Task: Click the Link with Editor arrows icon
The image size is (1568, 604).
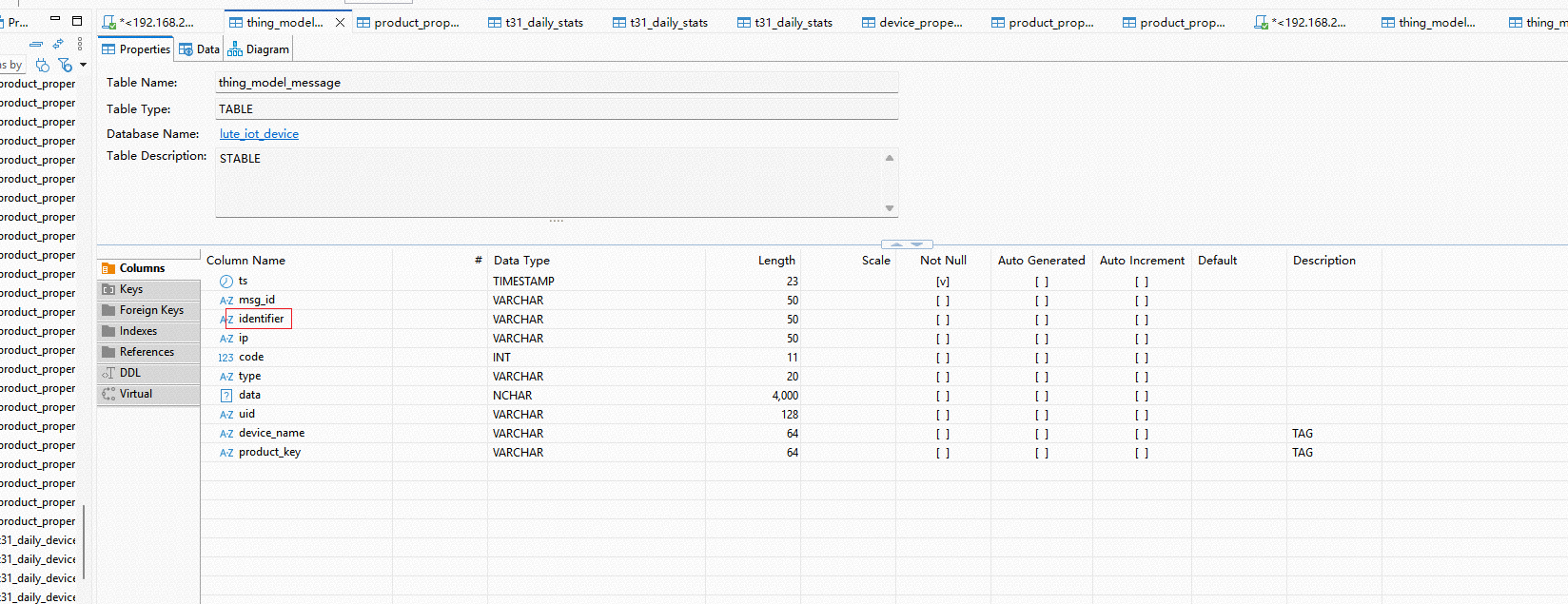Action: pyautogui.click(x=58, y=45)
